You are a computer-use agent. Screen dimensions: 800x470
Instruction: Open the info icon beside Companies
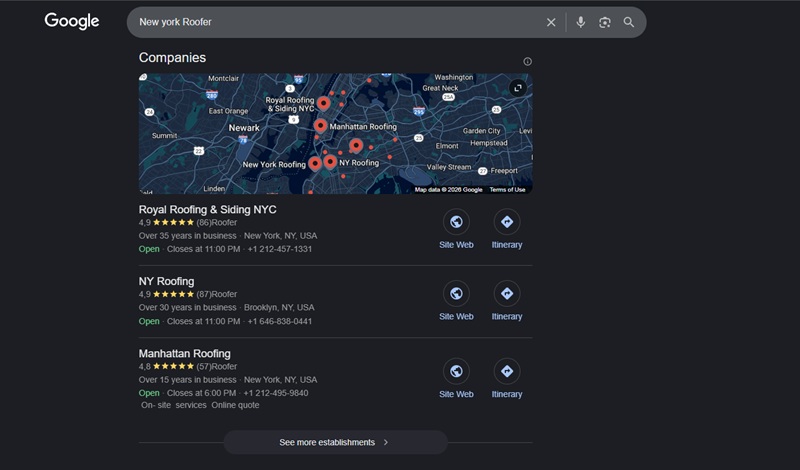pos(528,62)
